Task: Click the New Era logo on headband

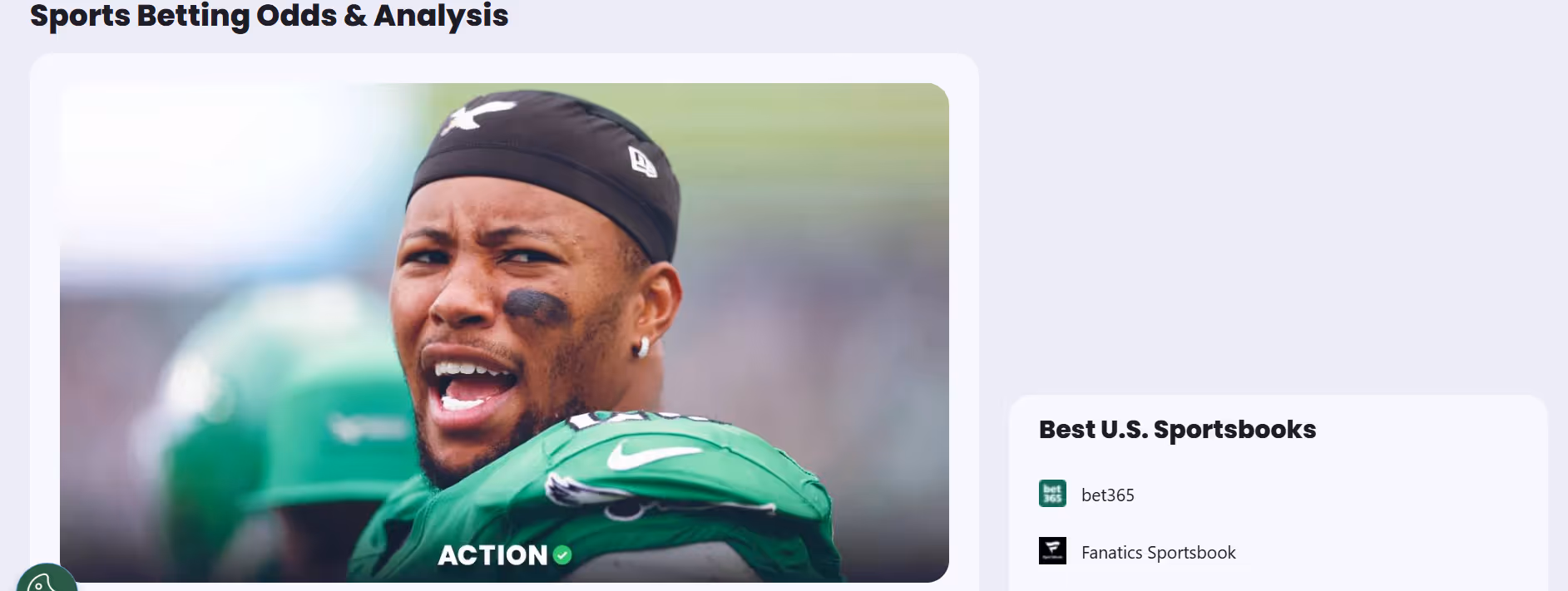Action: (x=642, y=161)
